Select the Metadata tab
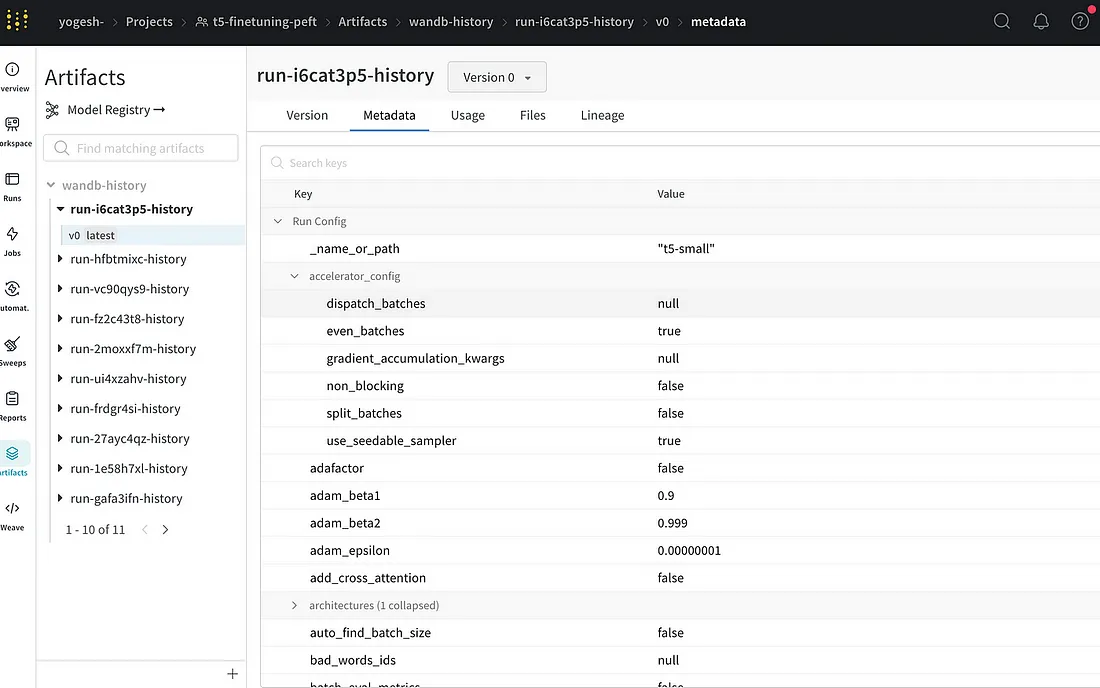 pyautogui.click(x=389, y=115)
